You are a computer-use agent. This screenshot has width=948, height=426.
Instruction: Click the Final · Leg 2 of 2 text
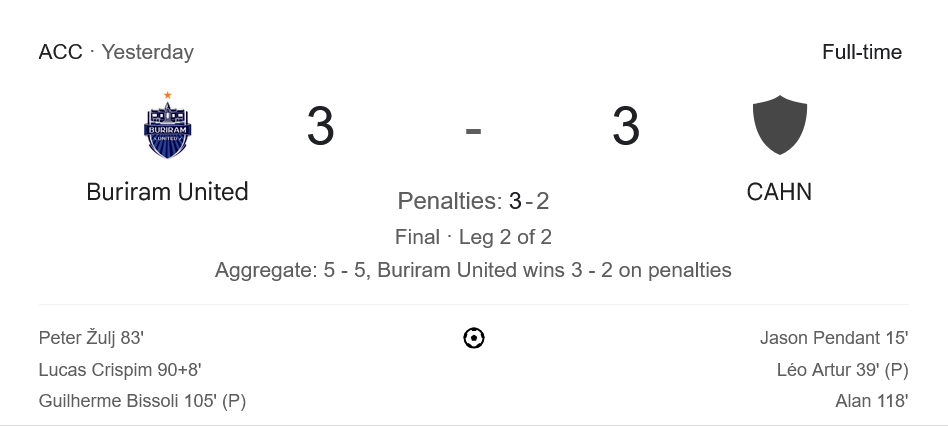pyautogui.click(x=473, y=237)
